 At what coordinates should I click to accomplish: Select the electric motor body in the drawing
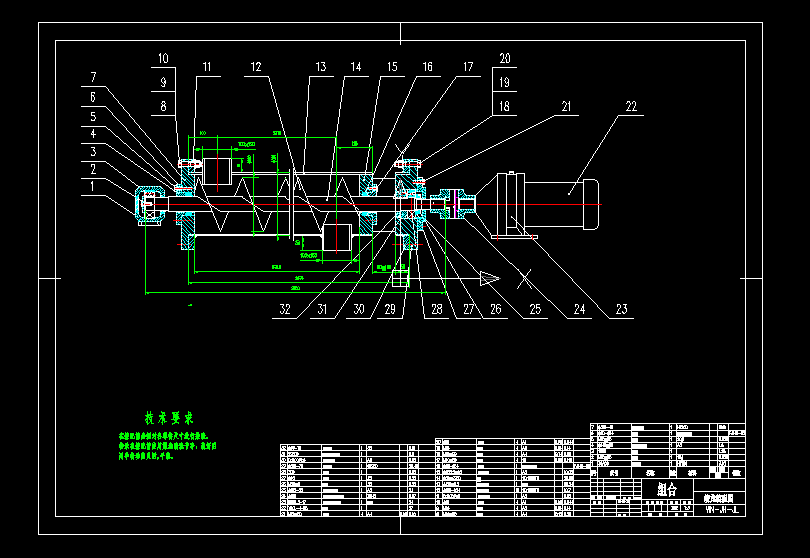tap(560, 204)
